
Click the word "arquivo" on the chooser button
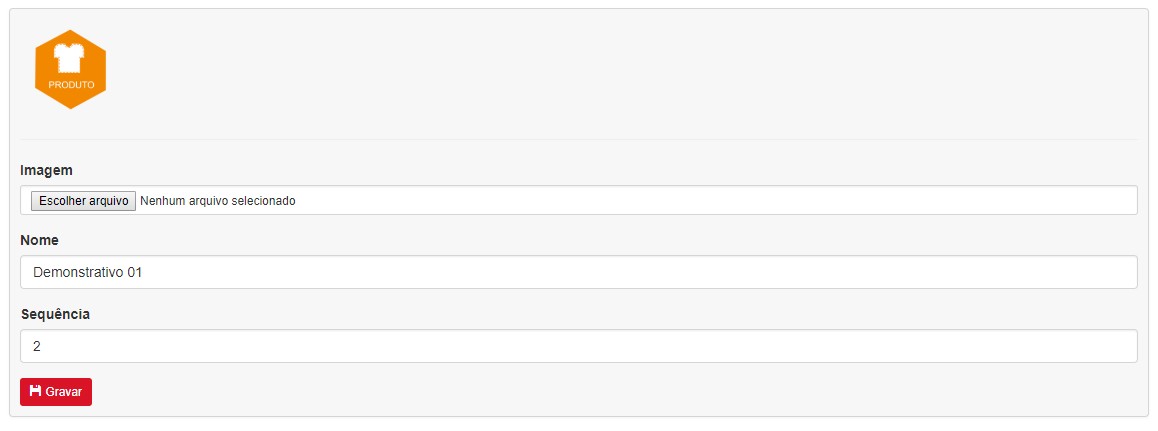point(109,201)
